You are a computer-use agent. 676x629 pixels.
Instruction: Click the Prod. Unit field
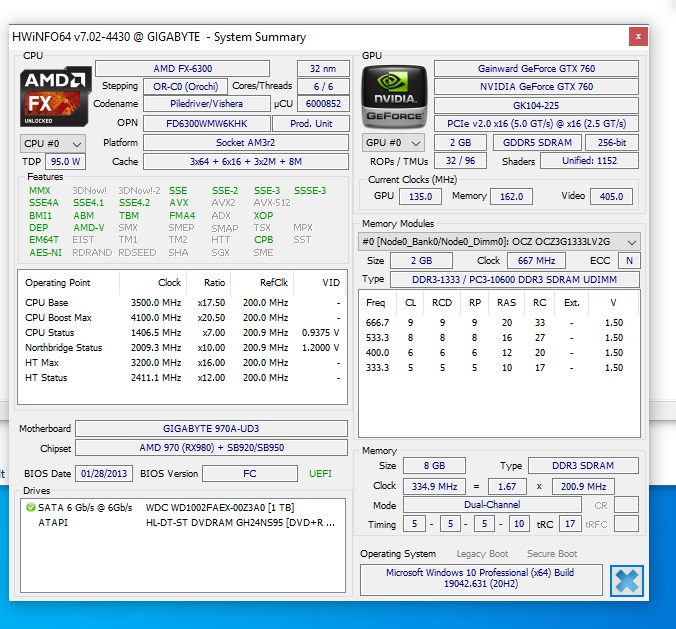click(x=311, y=124)
